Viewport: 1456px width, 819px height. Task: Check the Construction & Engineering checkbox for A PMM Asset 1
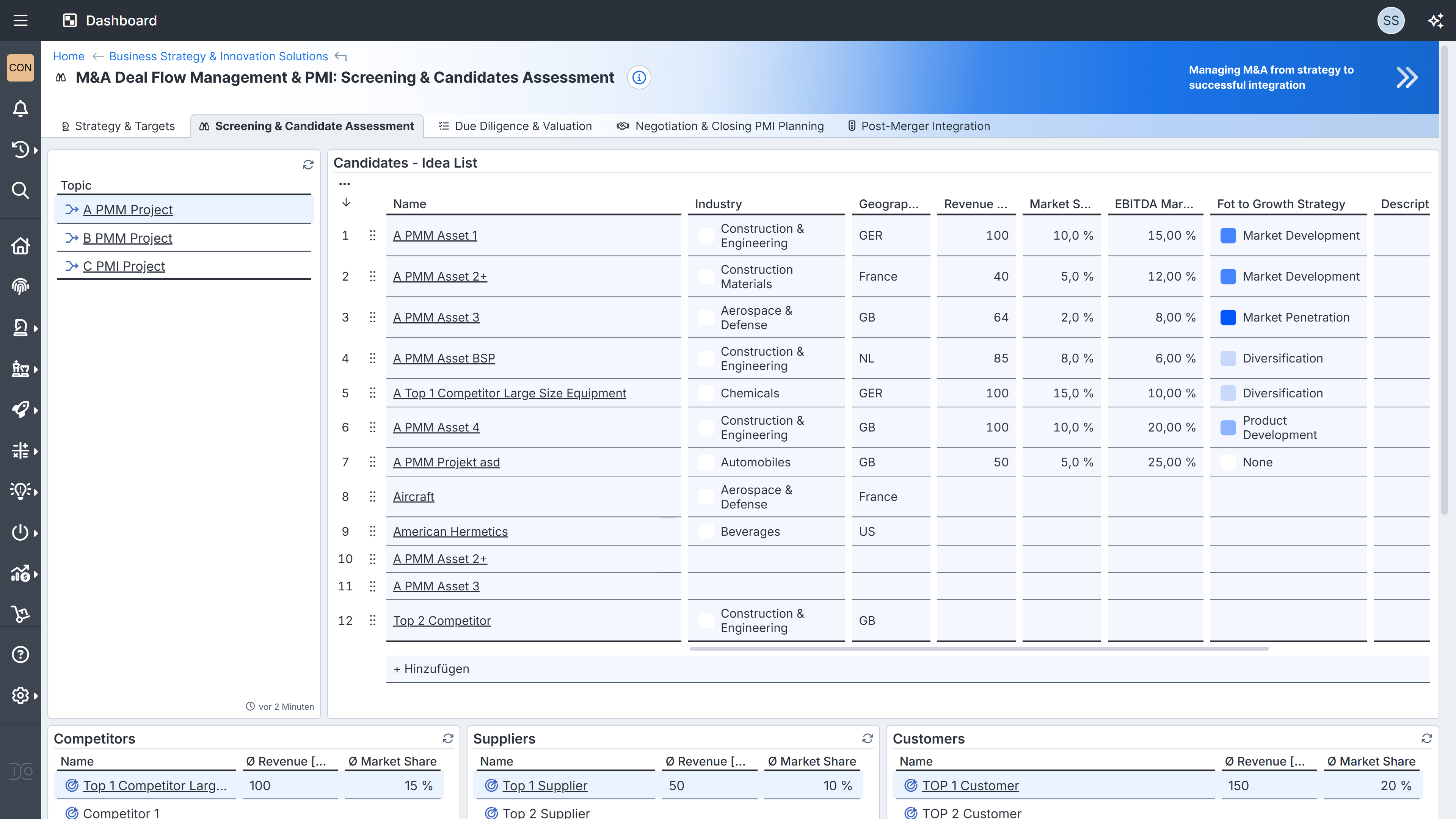point(705,235)
